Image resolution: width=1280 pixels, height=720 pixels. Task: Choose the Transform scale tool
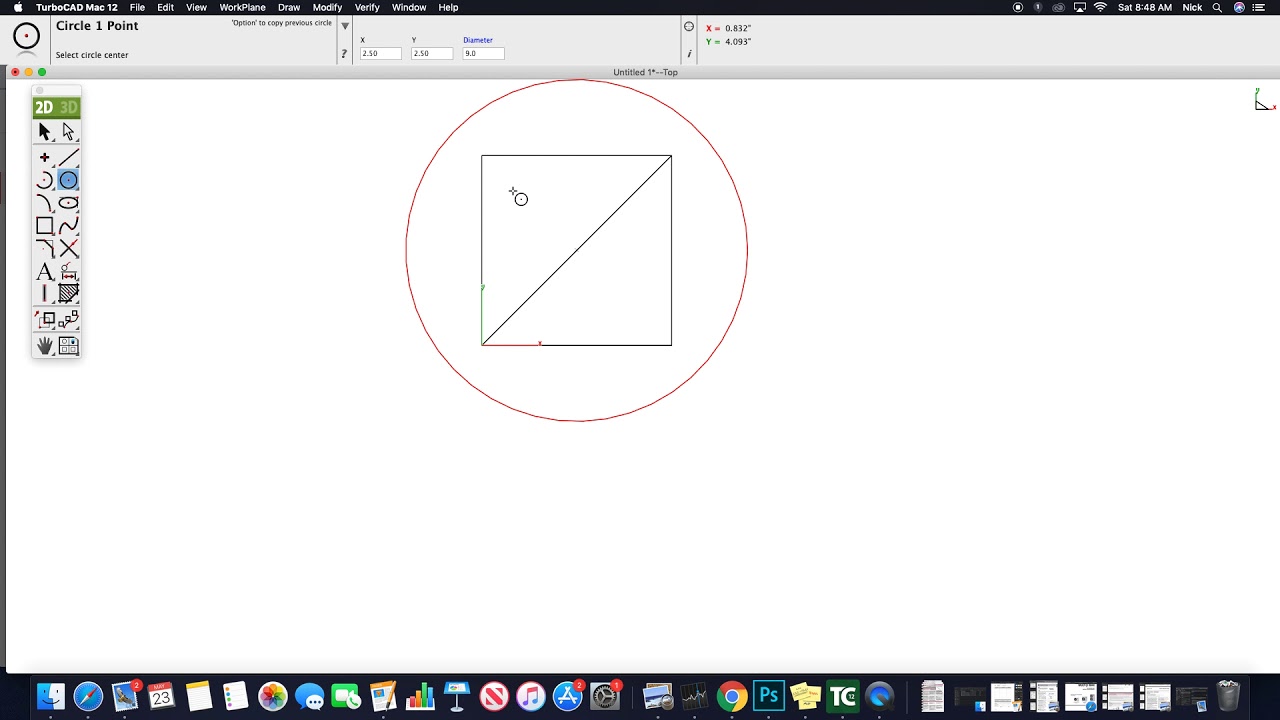tap(44, 320)
